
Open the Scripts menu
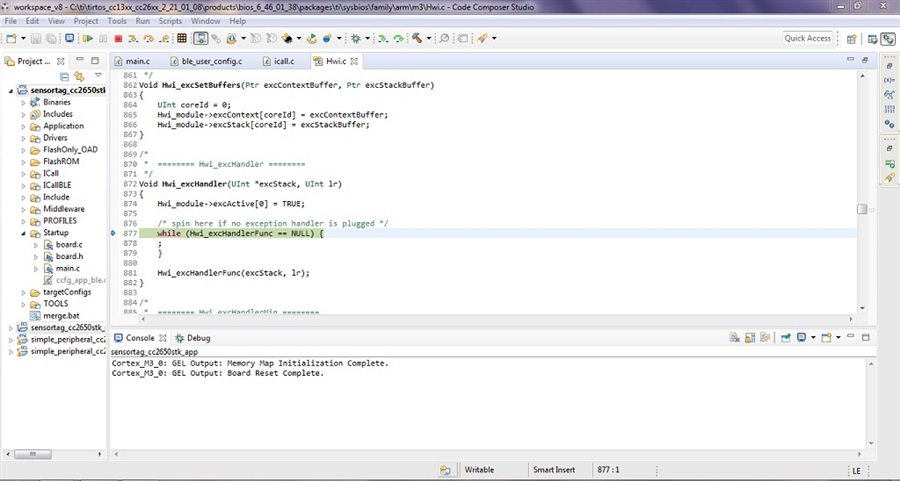coord(170,21)
